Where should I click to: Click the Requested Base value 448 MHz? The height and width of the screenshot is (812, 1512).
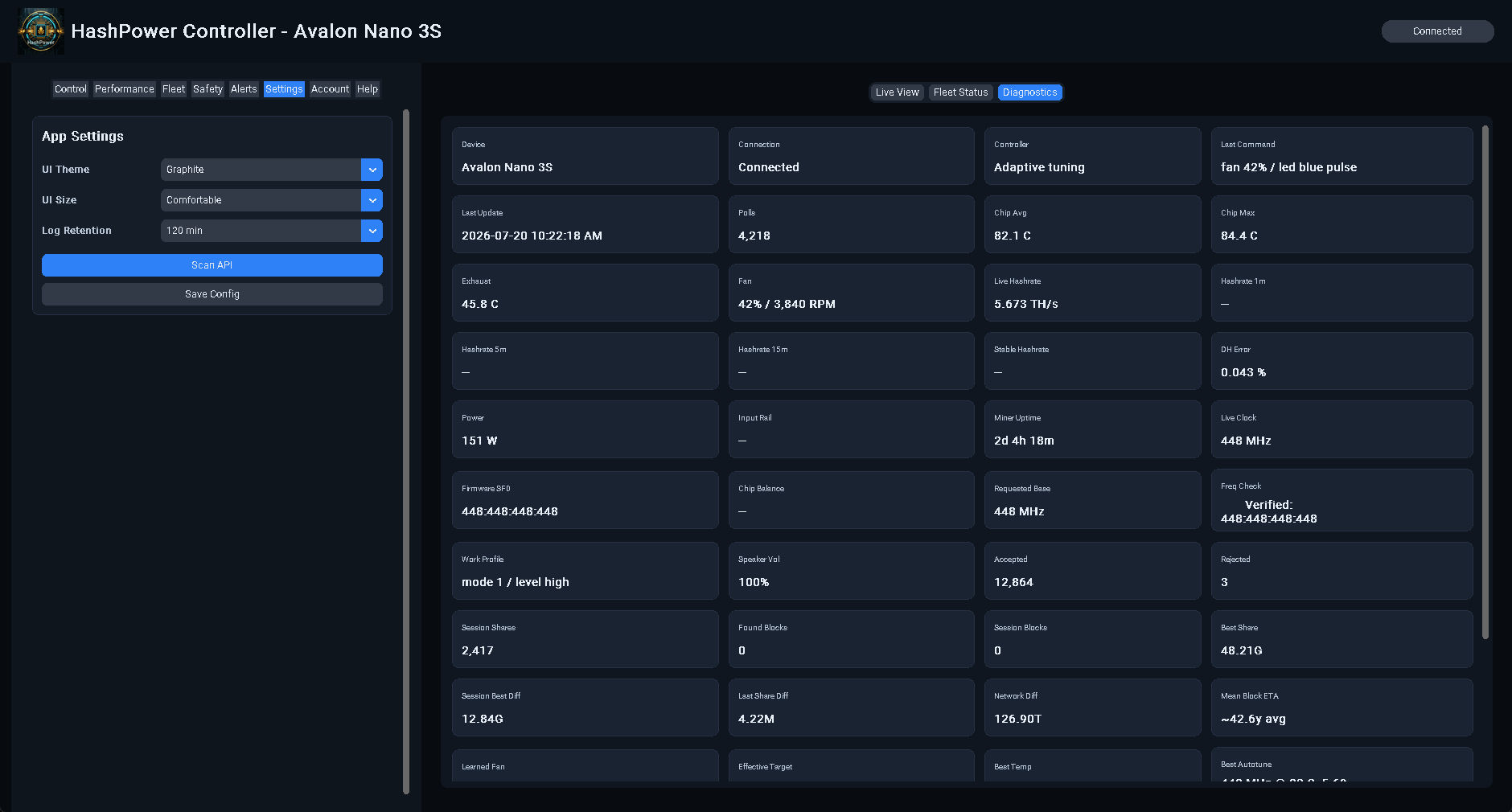coord(1019,511)
